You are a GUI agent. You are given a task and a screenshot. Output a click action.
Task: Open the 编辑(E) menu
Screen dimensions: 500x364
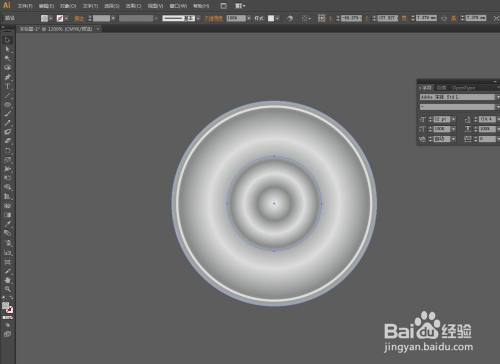pos(46,6)
